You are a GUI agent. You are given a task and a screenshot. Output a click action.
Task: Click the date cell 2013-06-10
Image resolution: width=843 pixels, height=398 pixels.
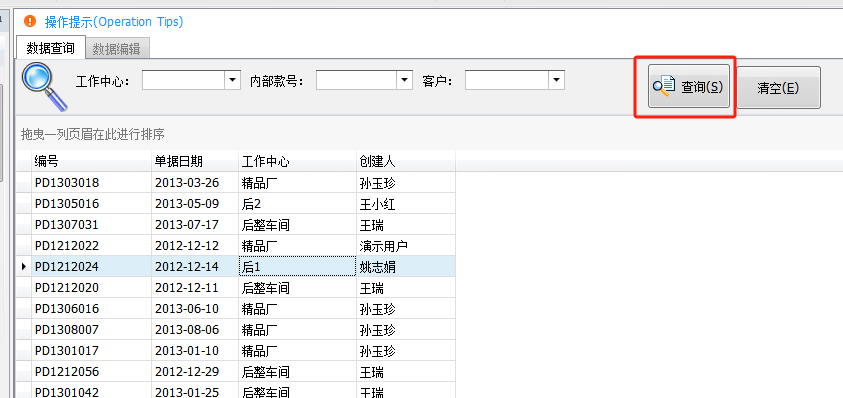(195, 309)
